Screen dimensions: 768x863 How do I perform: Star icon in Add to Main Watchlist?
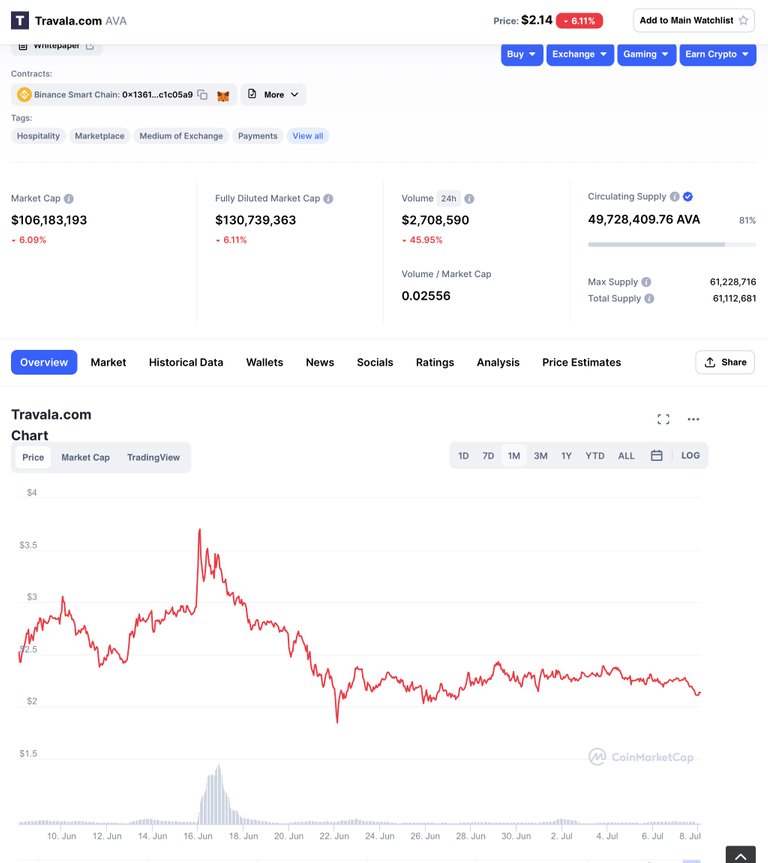tap(743, 20)
